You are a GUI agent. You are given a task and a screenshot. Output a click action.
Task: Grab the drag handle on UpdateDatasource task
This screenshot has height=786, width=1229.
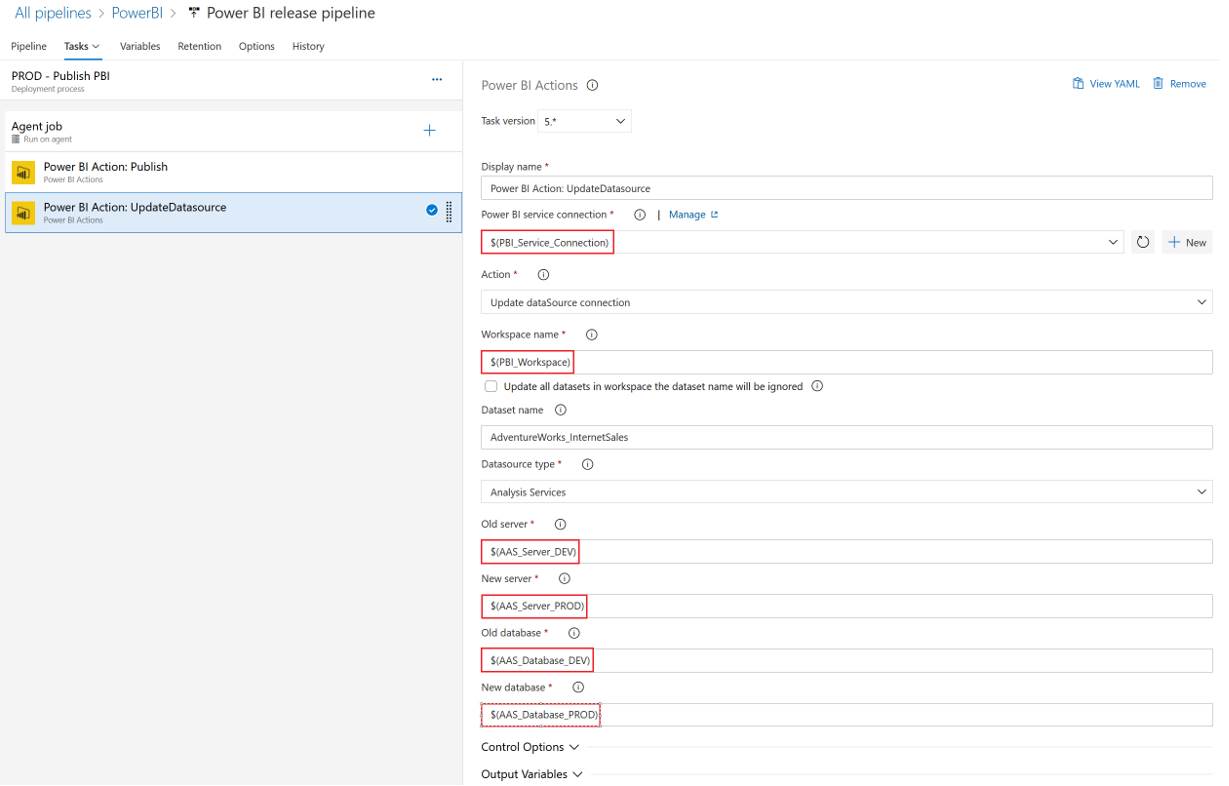click(x=448, y=211)
